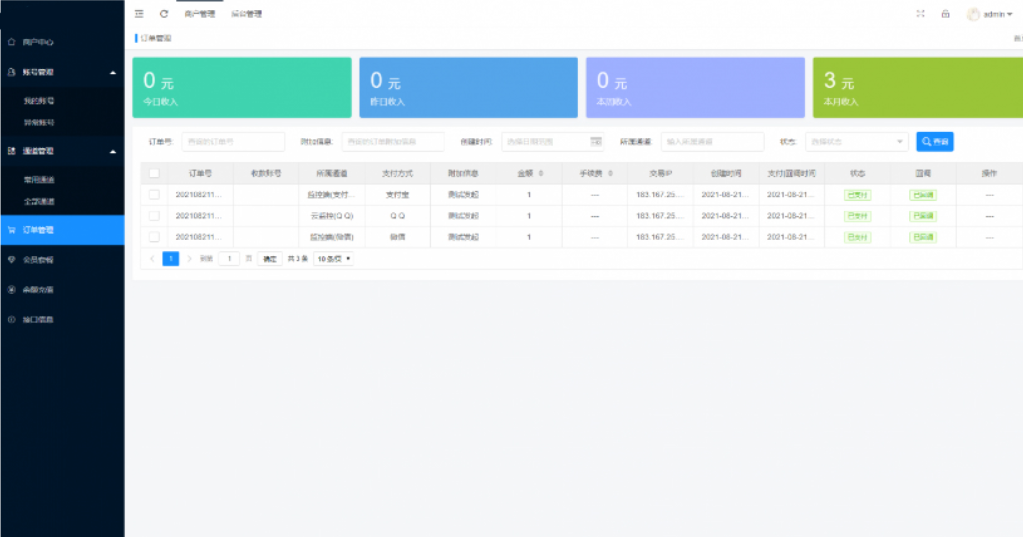1023x537 pixels.
Task: Collapse the 账号管理 sidebar section
Action: (x=113, y=73)
